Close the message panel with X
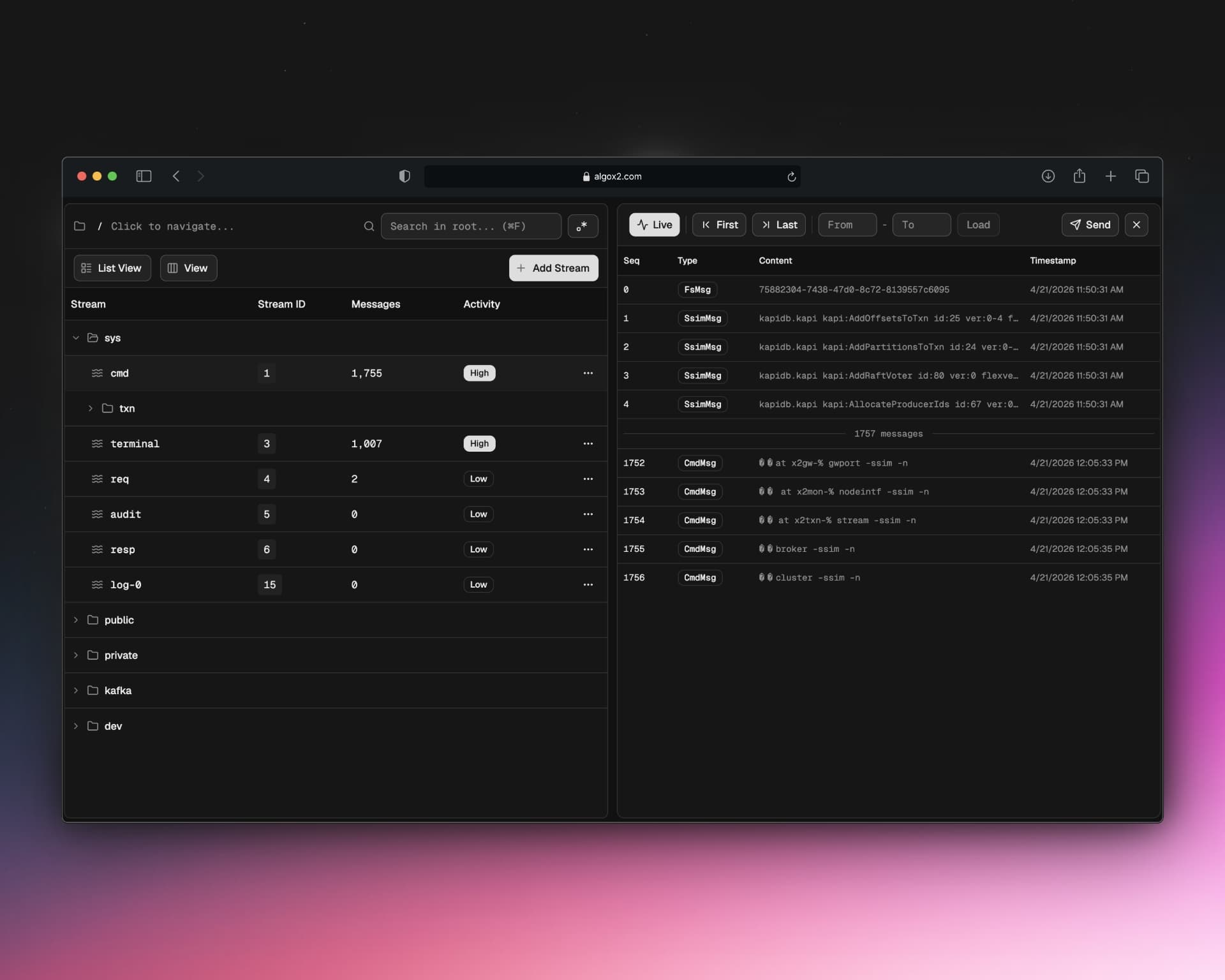The image size is (1225, 980). click(1136, 225)
